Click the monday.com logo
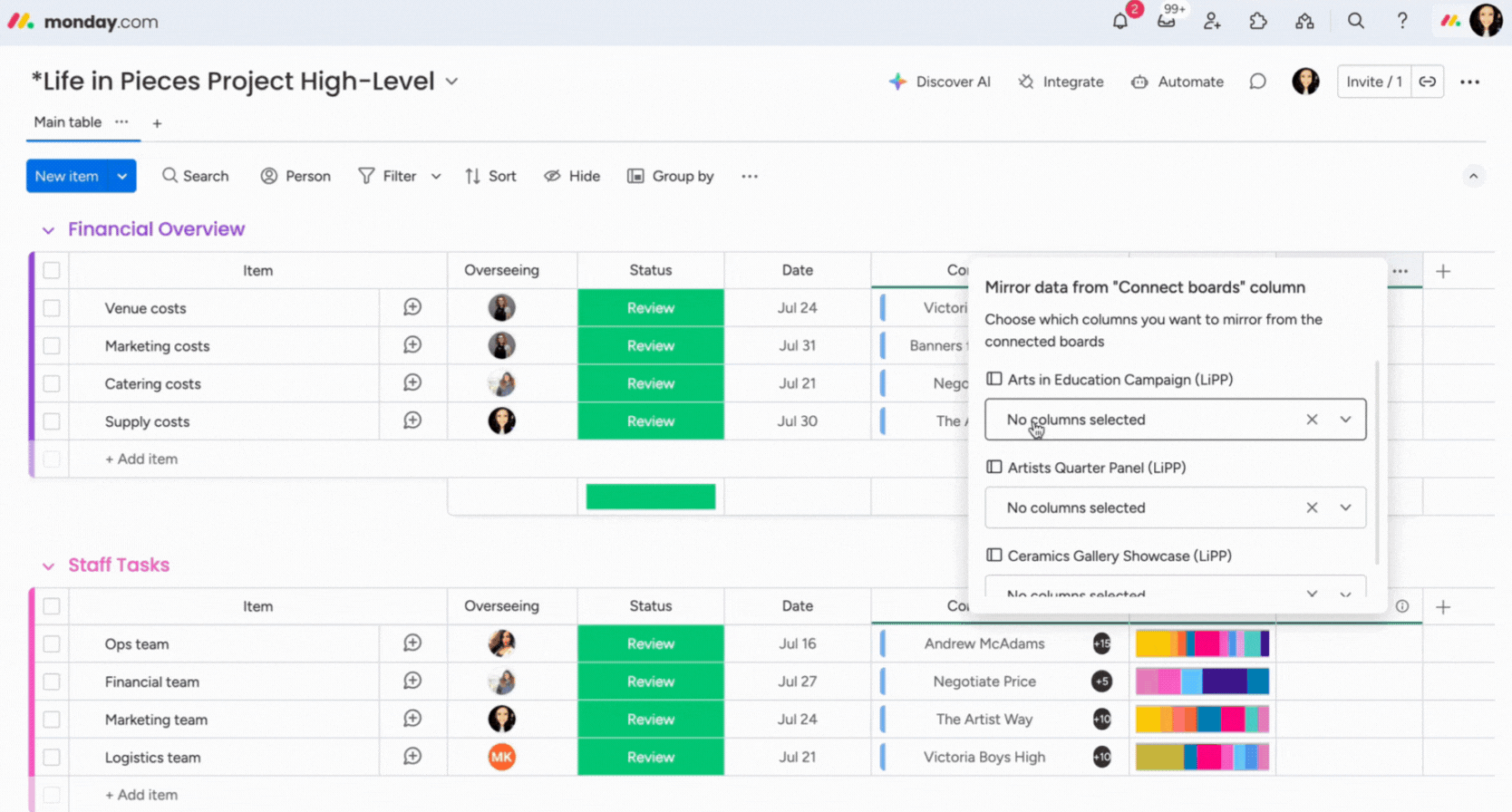Image resolution: width=1512 pixels, height=812 pixels. coord(82,21)
